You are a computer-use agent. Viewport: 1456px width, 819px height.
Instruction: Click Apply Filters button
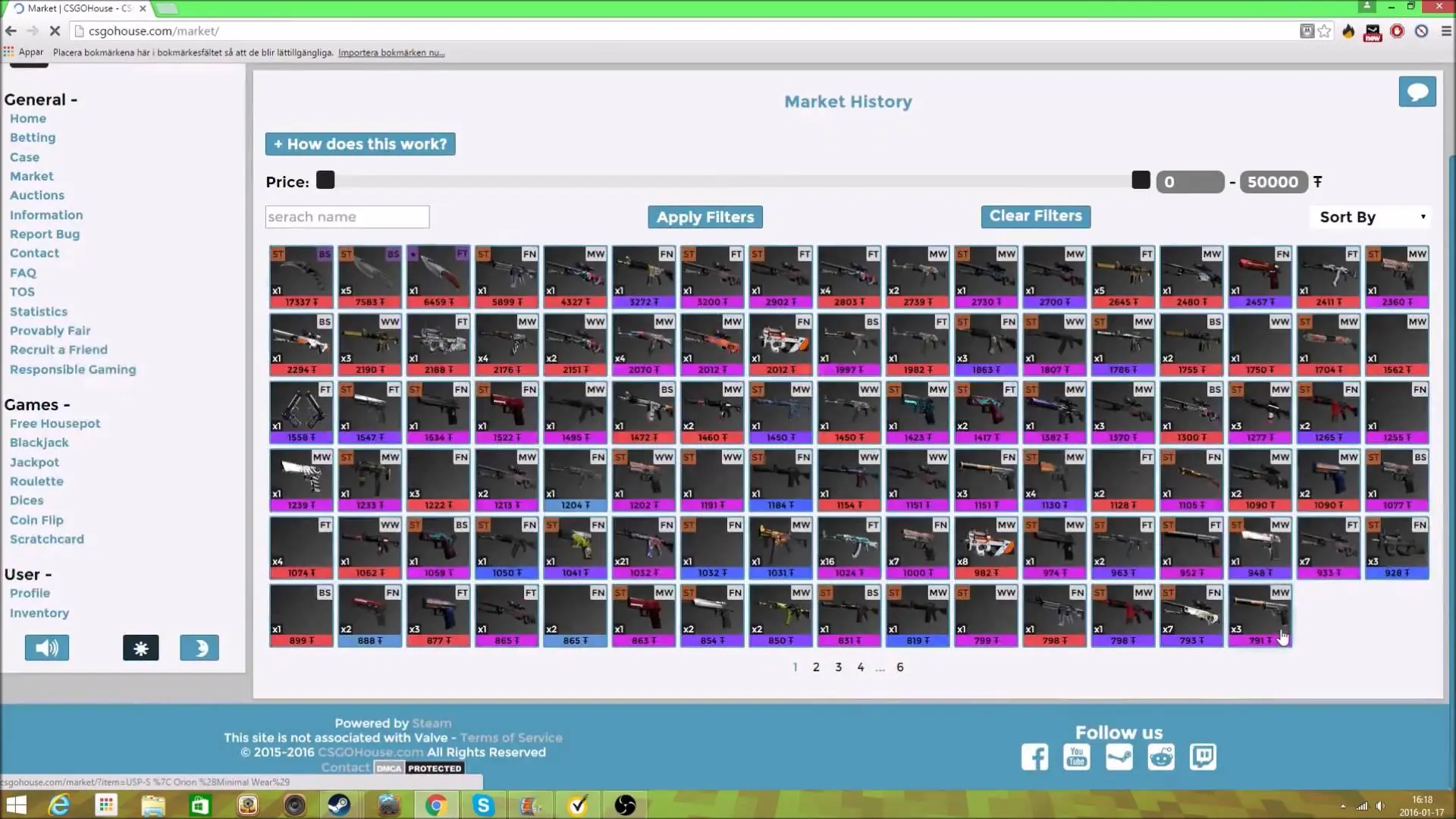pyautogui.click(x=705, y=217)
